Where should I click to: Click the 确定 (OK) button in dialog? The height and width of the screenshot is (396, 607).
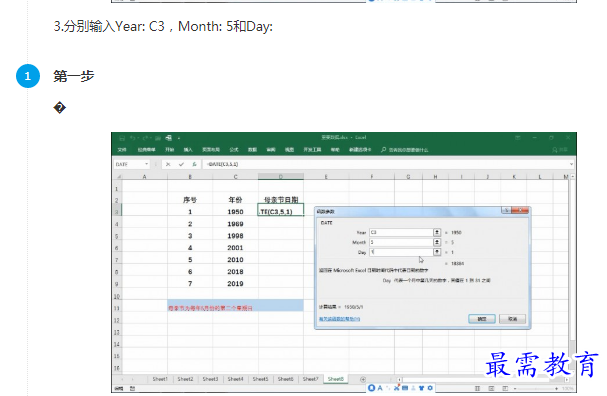(x=482, y=319)
